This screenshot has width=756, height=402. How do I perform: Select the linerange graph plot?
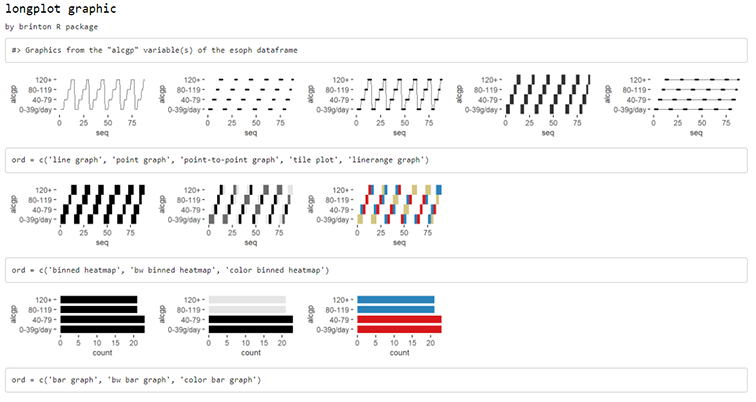click(672, 105)
